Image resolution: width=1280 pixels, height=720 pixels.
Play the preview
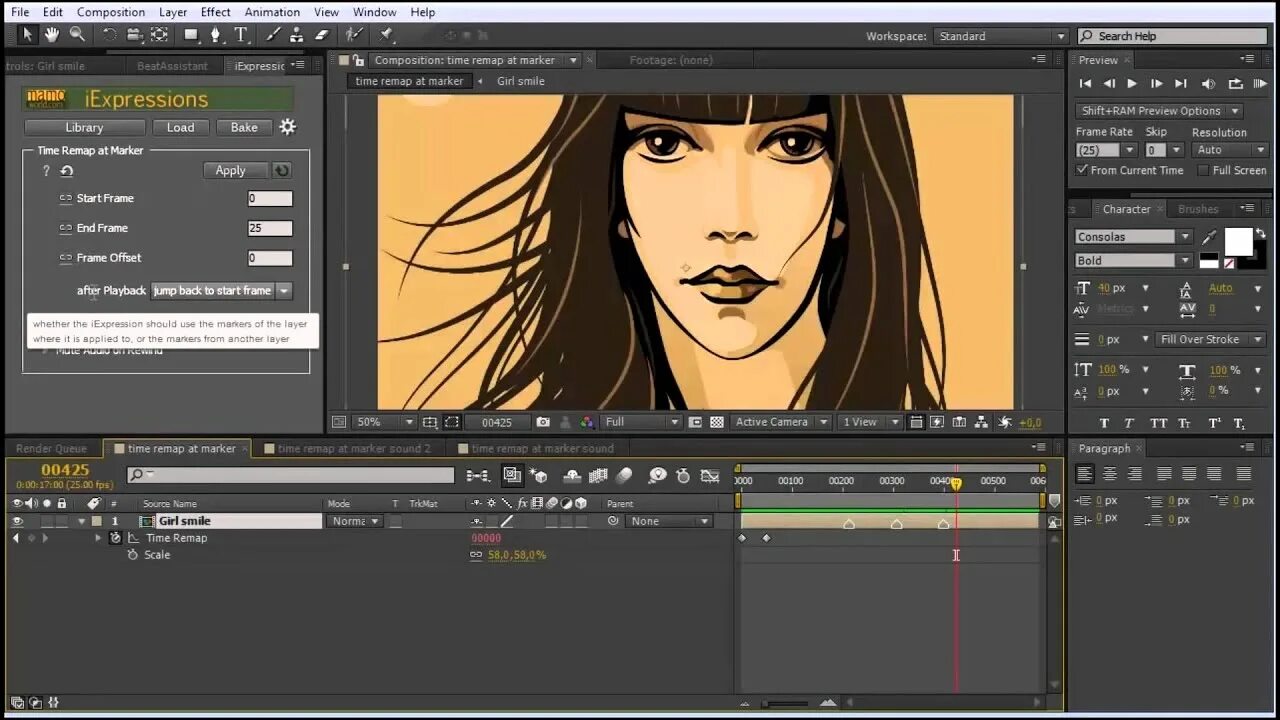pos(1132,84)
